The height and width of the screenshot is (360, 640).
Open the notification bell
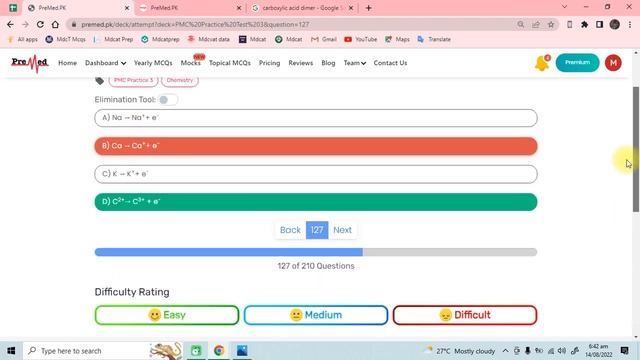click(542, 63)
